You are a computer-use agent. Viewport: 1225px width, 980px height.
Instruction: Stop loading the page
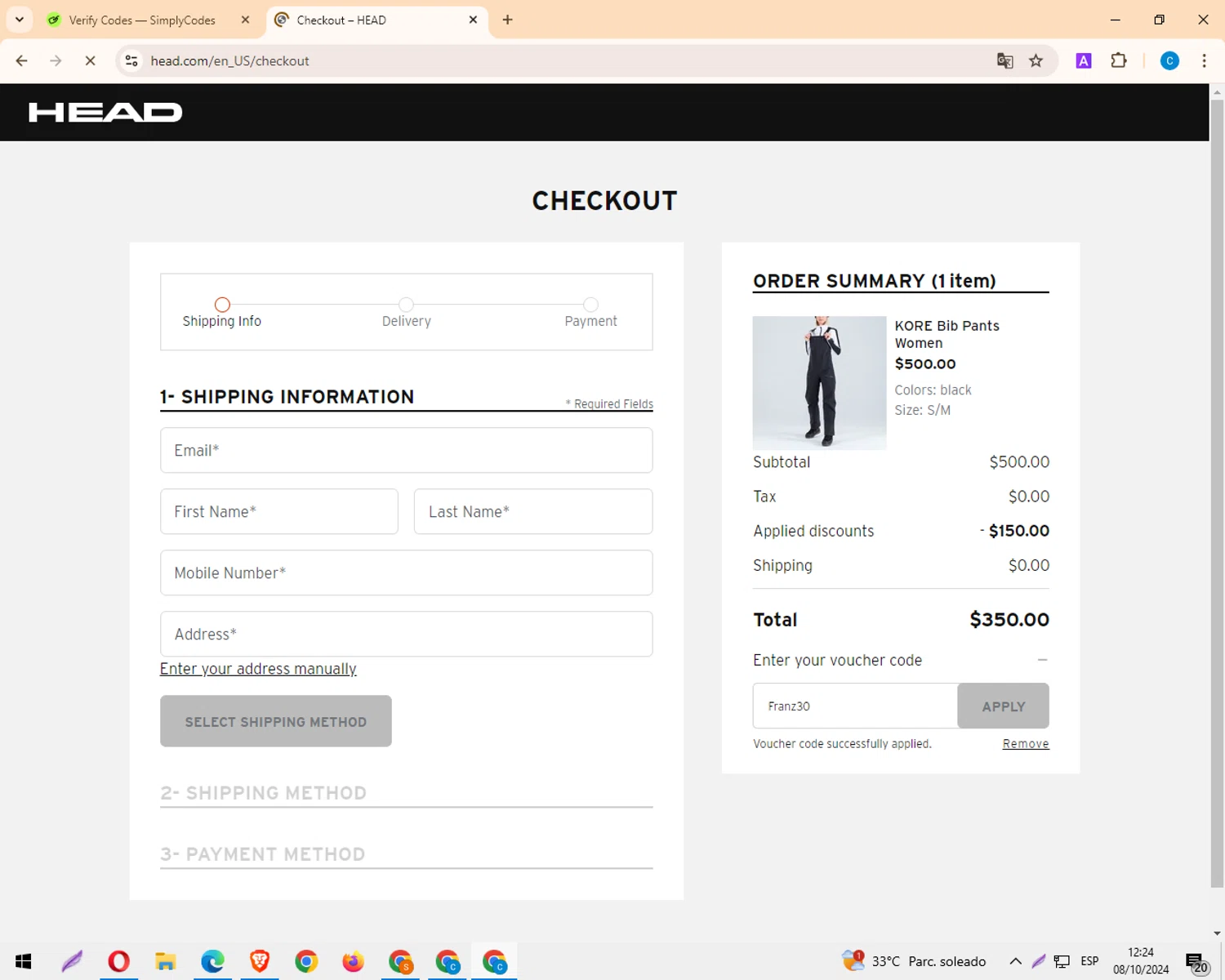[x=90, y=60]
